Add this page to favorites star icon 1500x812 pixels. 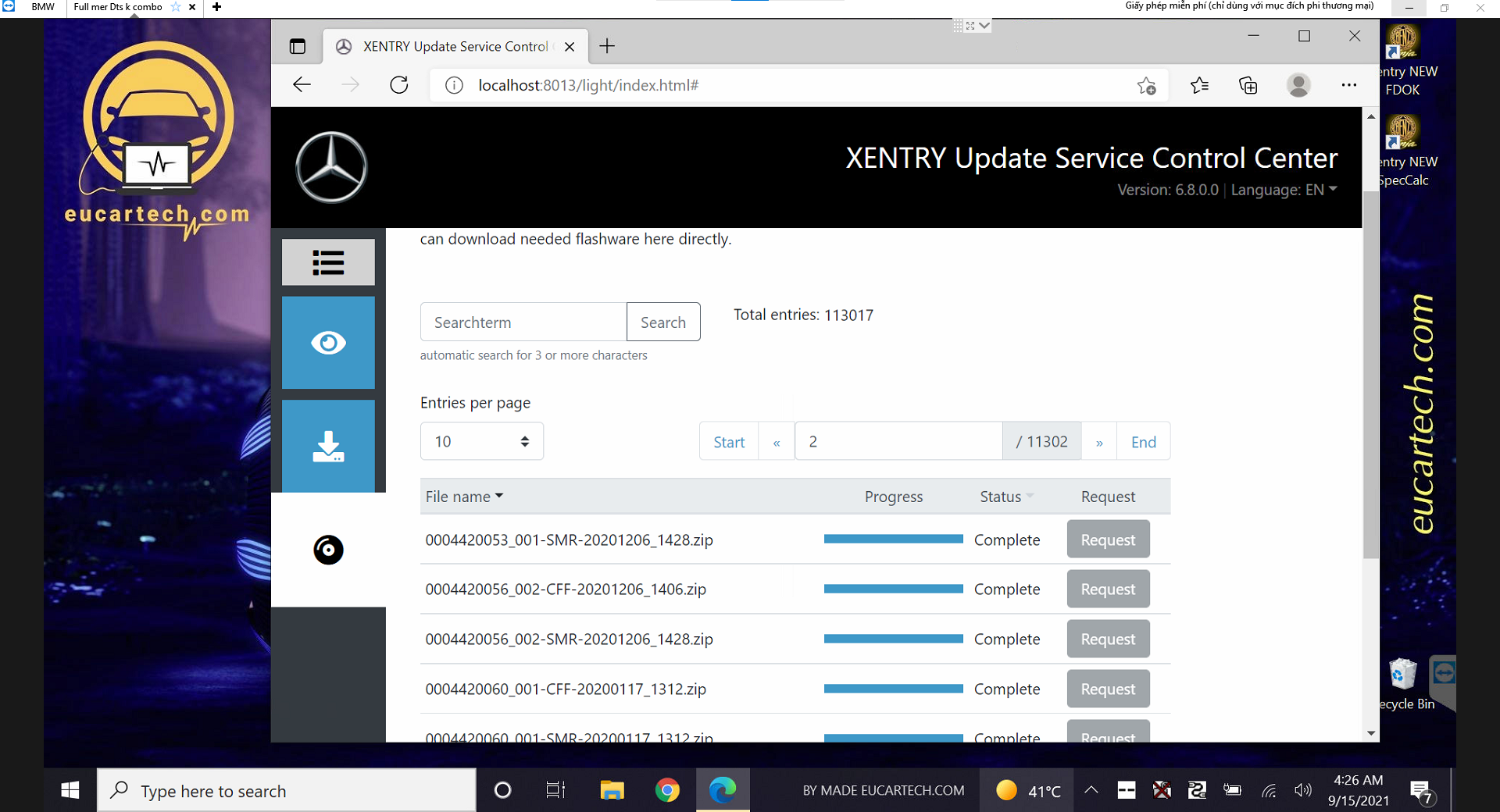coord(1146,85)
